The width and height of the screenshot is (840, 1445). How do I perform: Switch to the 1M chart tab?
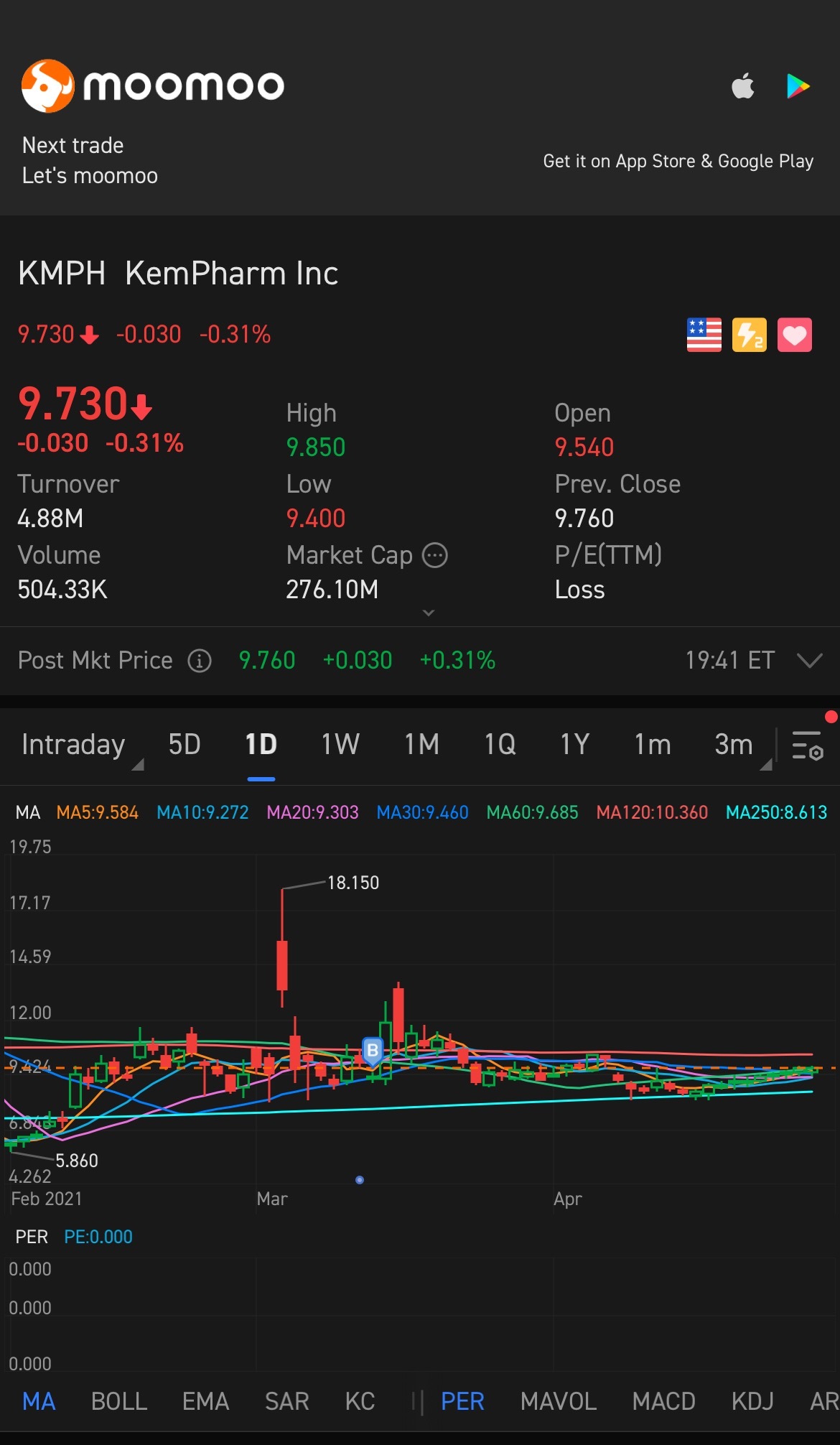click(x=421, y=745)
